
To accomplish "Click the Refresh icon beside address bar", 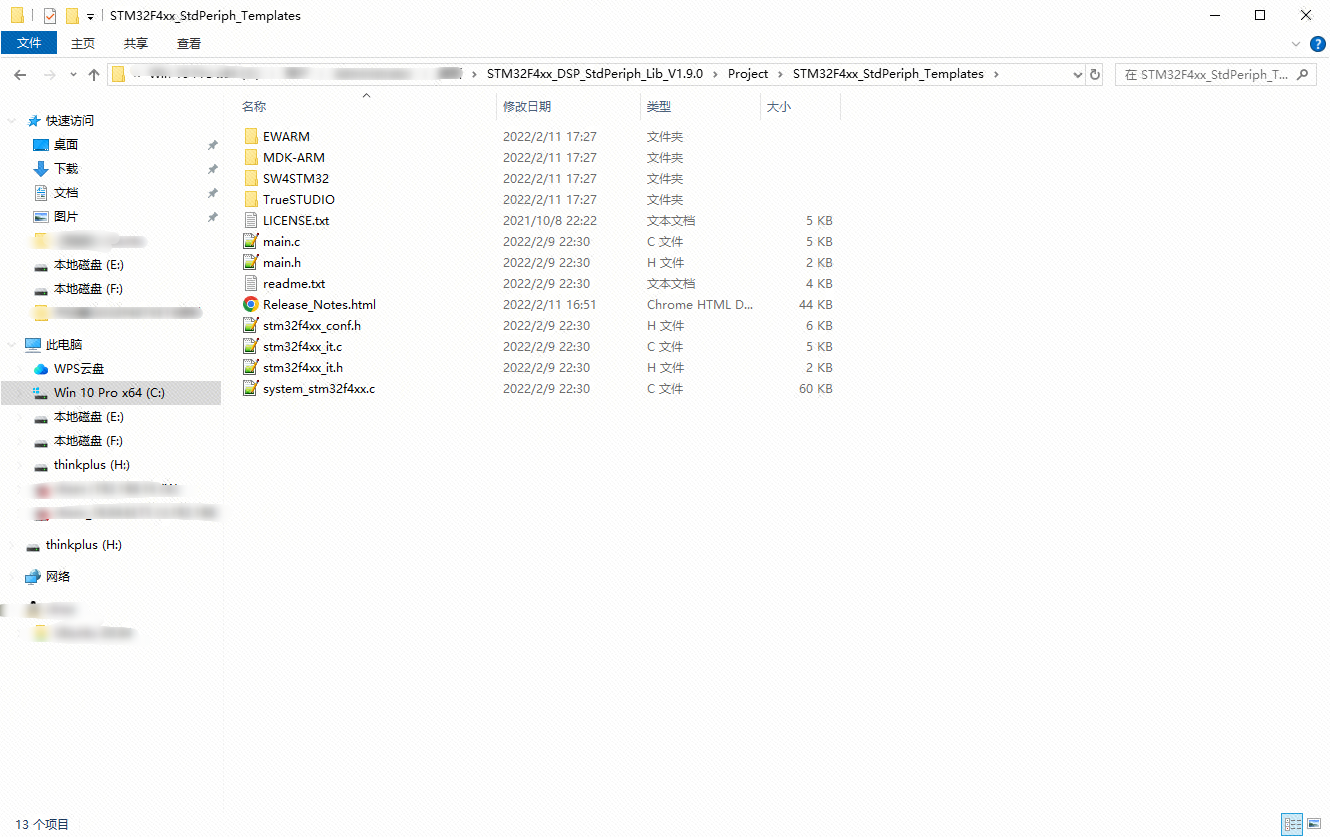I will [x=1095, y=75].
